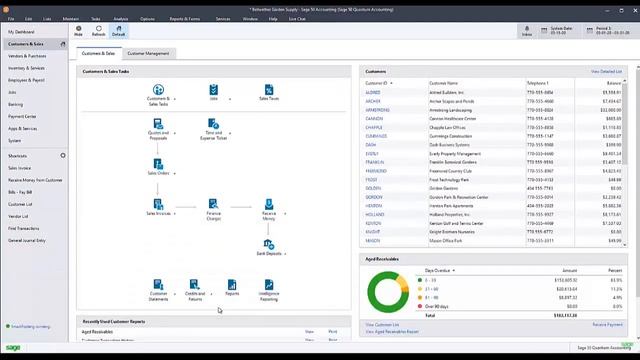This screenshot has width=640, height=360.
Task: Click the Customers list scroll-down arrow
Action: coord(624,244)
